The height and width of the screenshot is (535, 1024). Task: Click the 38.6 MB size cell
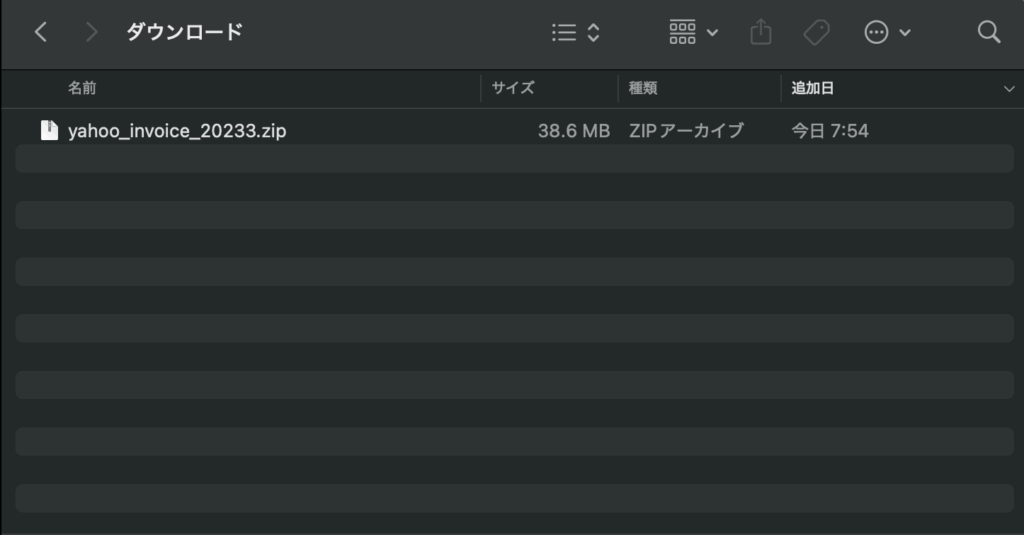573,131
